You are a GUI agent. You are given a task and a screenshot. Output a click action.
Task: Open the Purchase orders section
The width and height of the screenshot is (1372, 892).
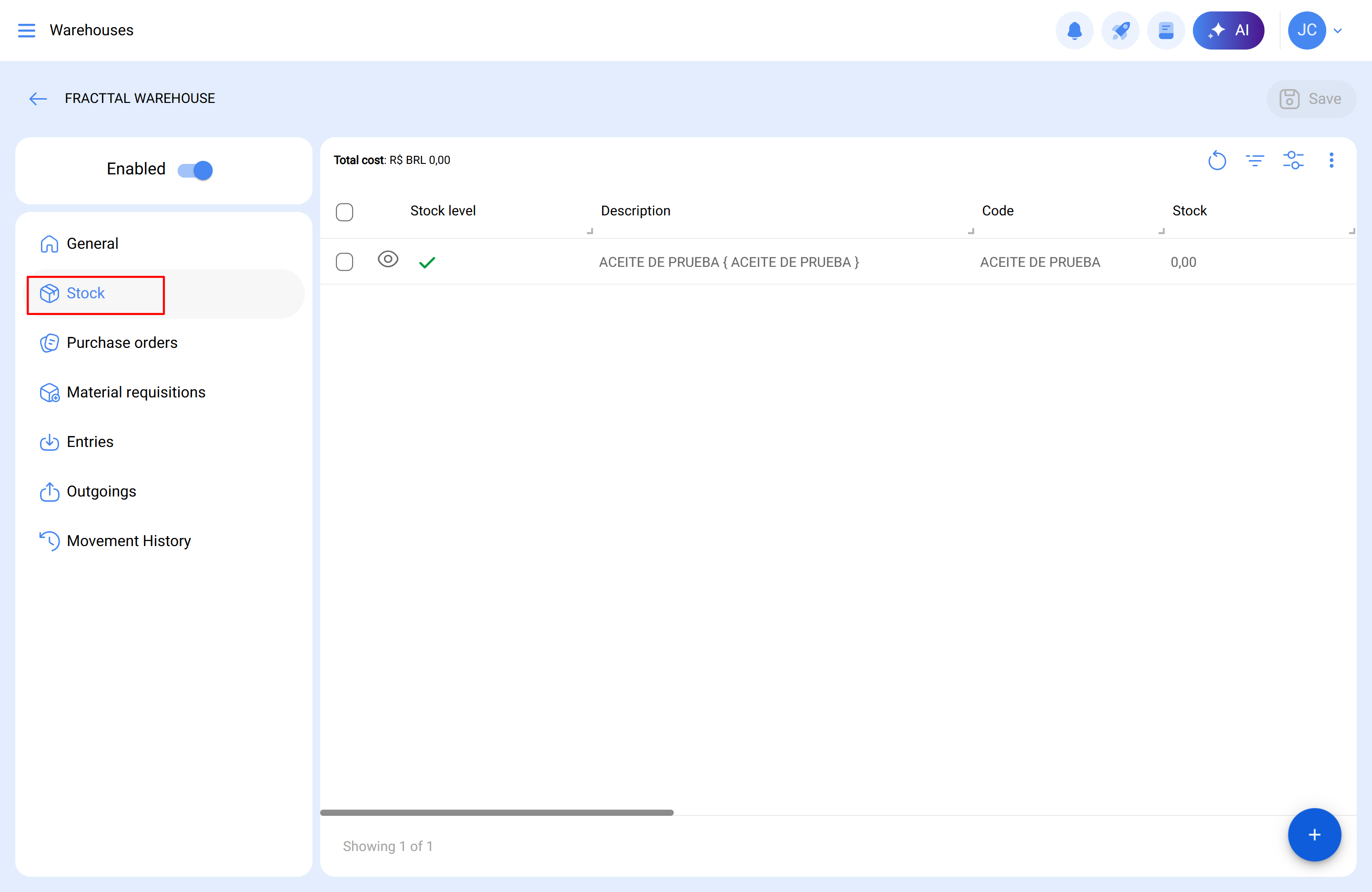pyautogui.click(x=121, y=343)
